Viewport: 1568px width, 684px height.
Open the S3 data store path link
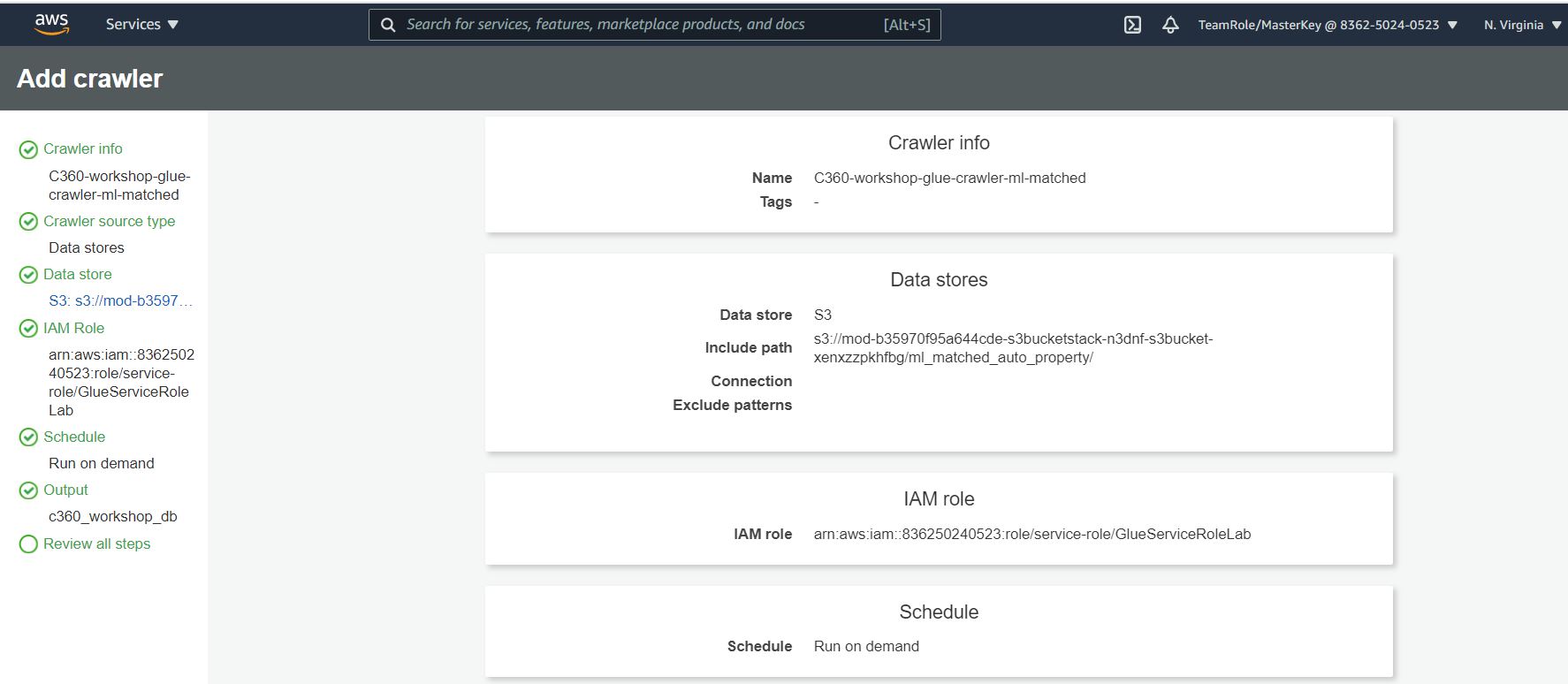[120, 300]
